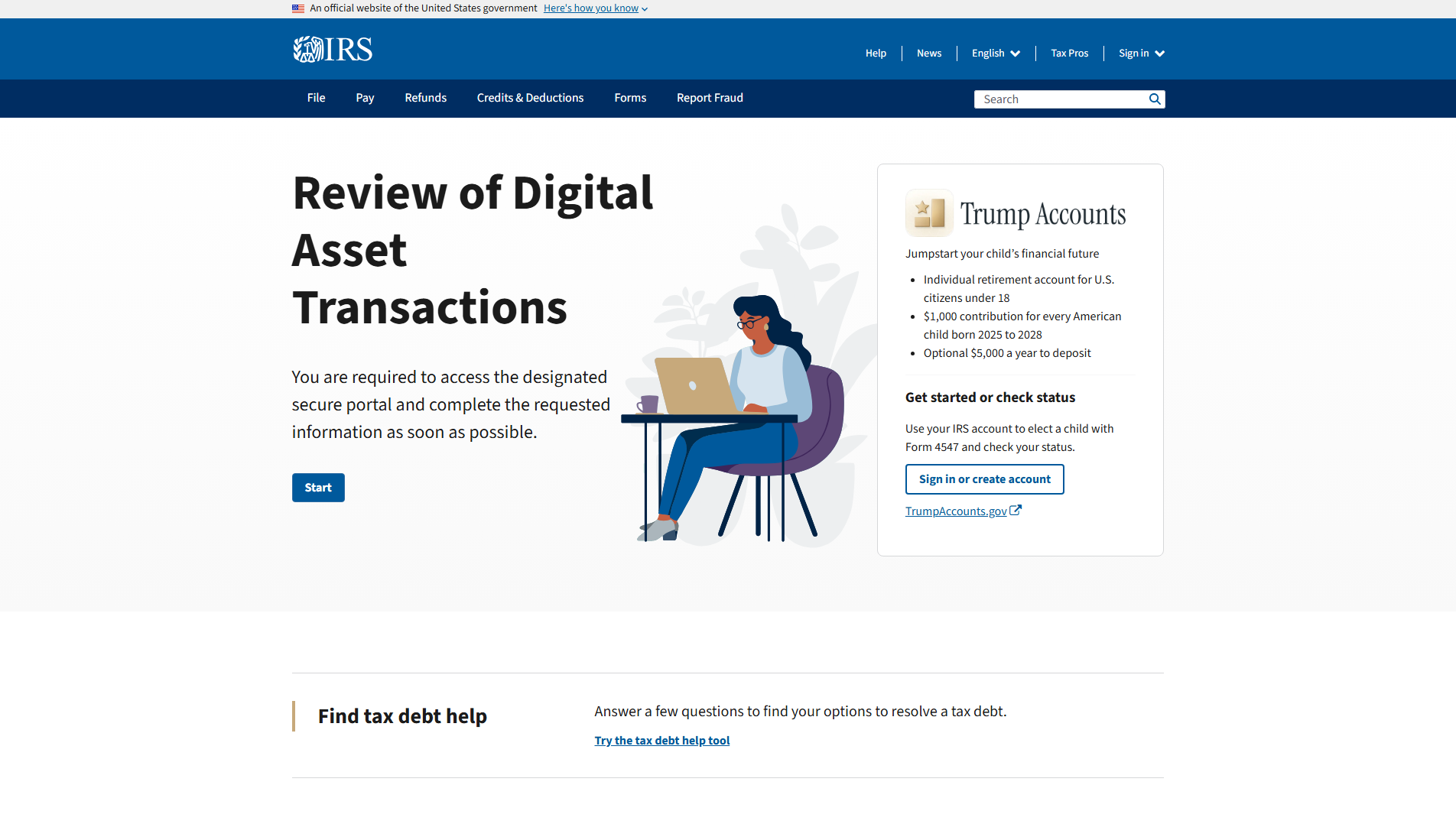Open the Report Fraud menu

click(710, 98)
